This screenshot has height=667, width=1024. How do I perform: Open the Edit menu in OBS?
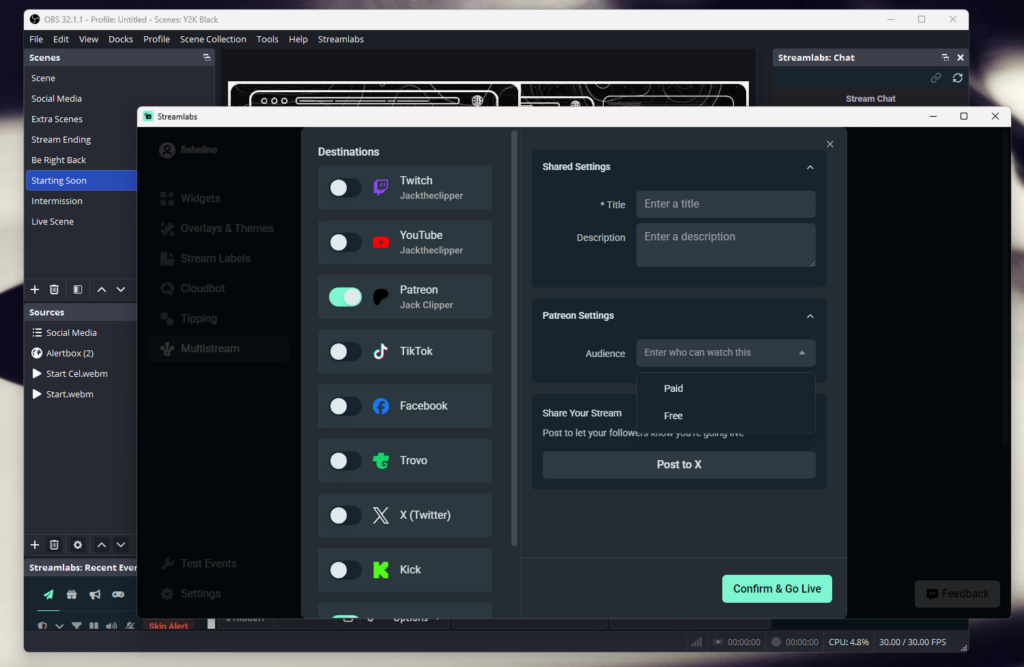(x=61, y=39)
